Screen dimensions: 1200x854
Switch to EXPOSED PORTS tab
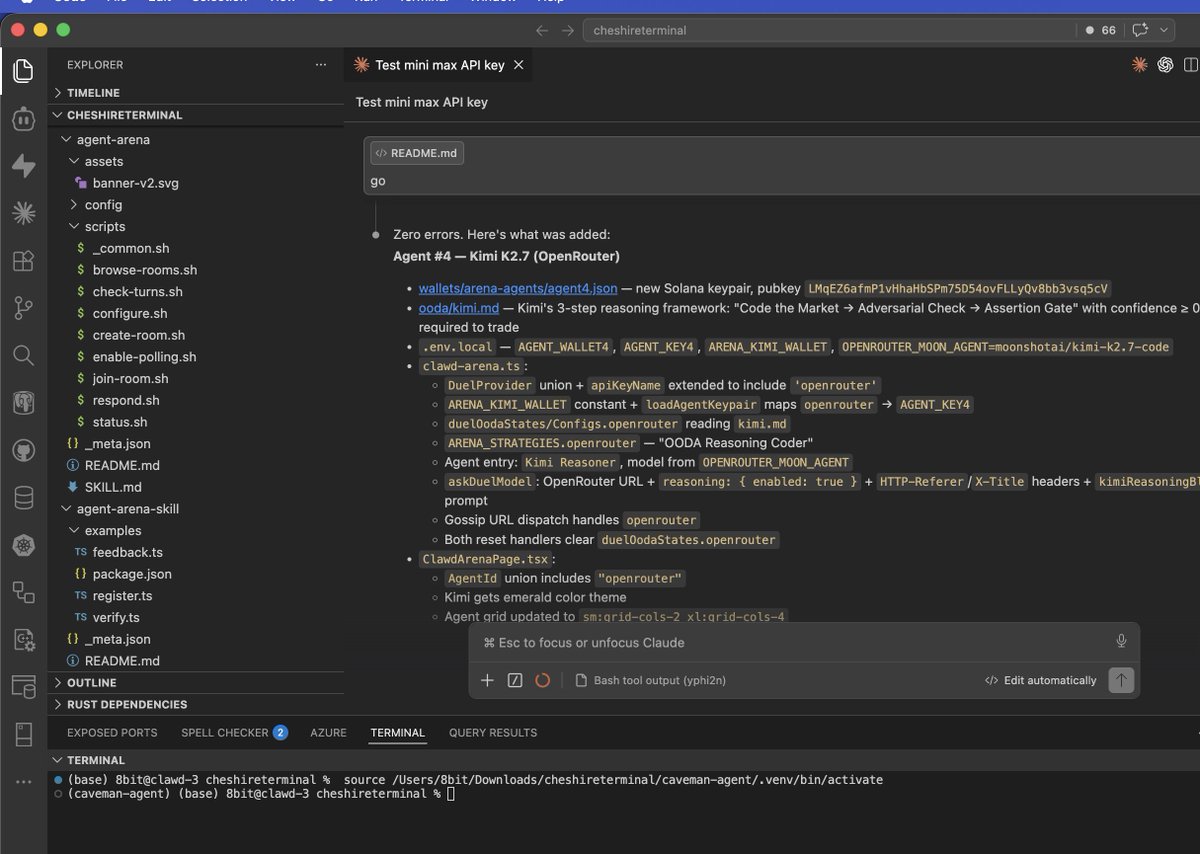click(x=112, y=733)
